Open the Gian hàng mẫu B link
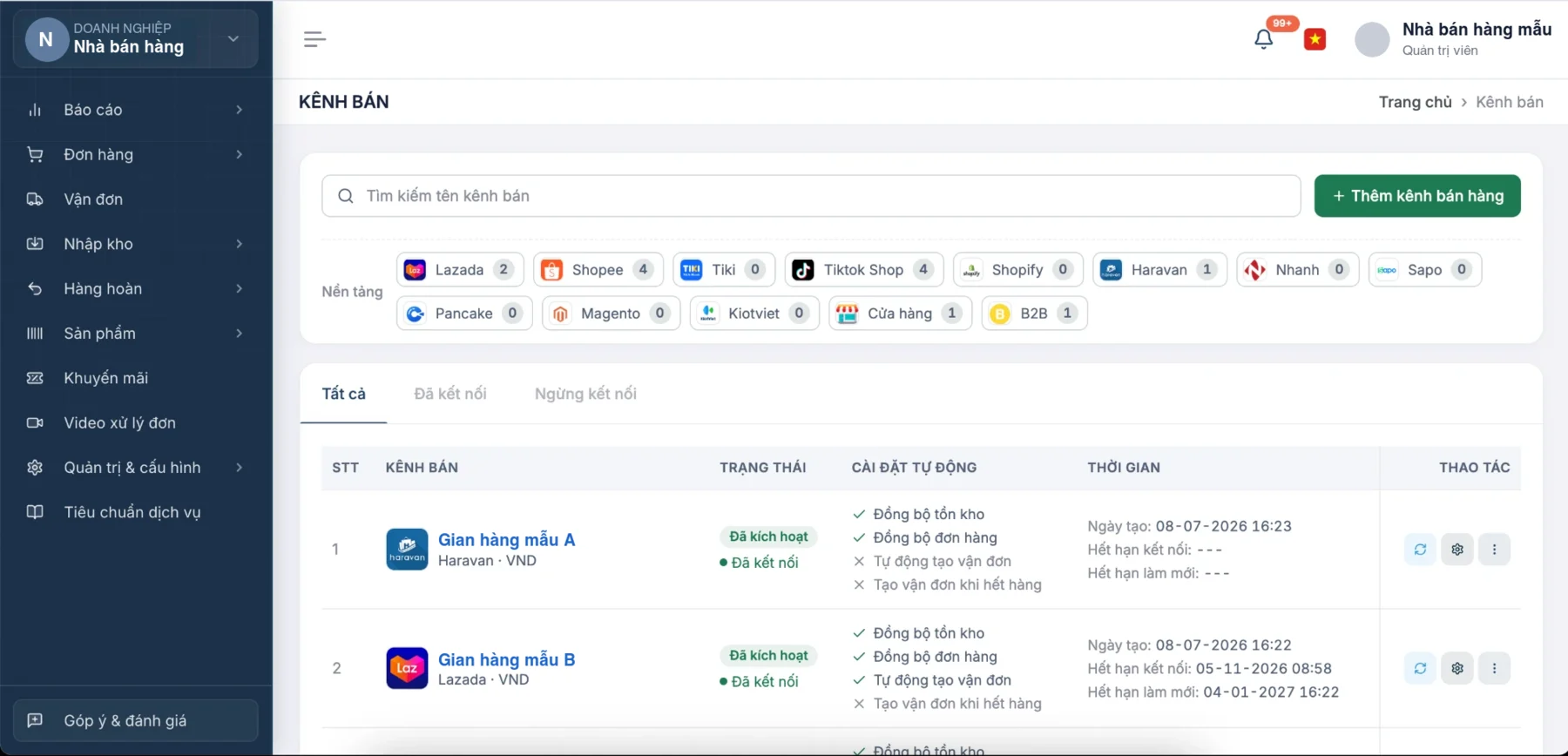Screen dimensions: 1568x756 (506, 659)
